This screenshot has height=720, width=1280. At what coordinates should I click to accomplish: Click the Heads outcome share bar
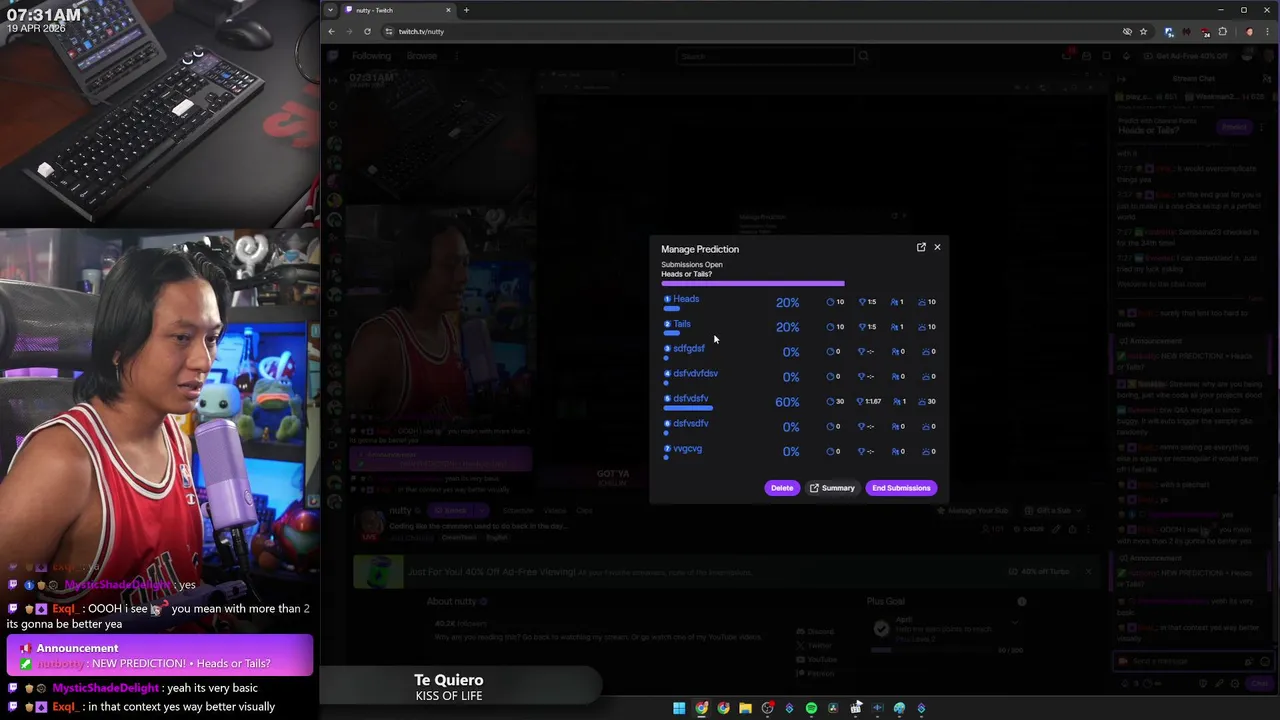672,308
